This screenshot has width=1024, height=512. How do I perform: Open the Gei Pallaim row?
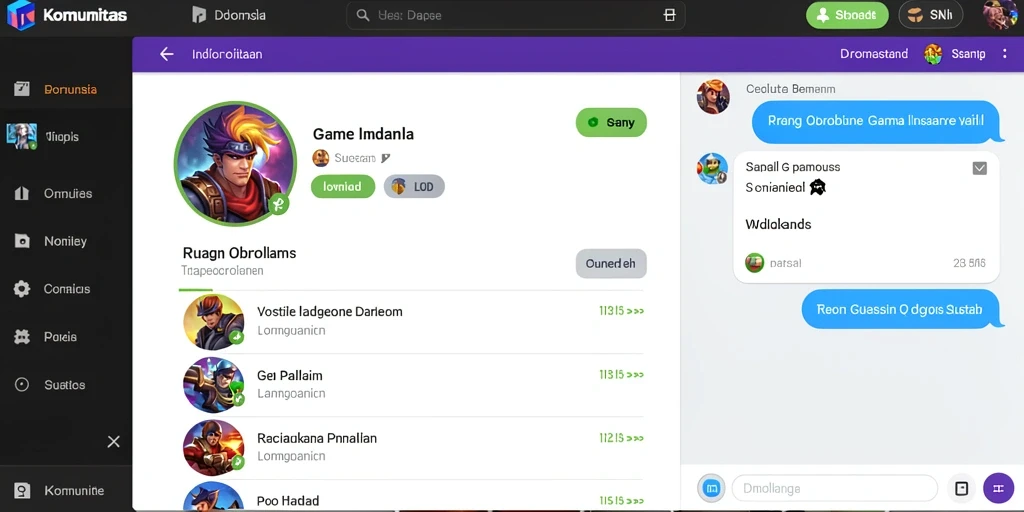click(x=411, y=385)
